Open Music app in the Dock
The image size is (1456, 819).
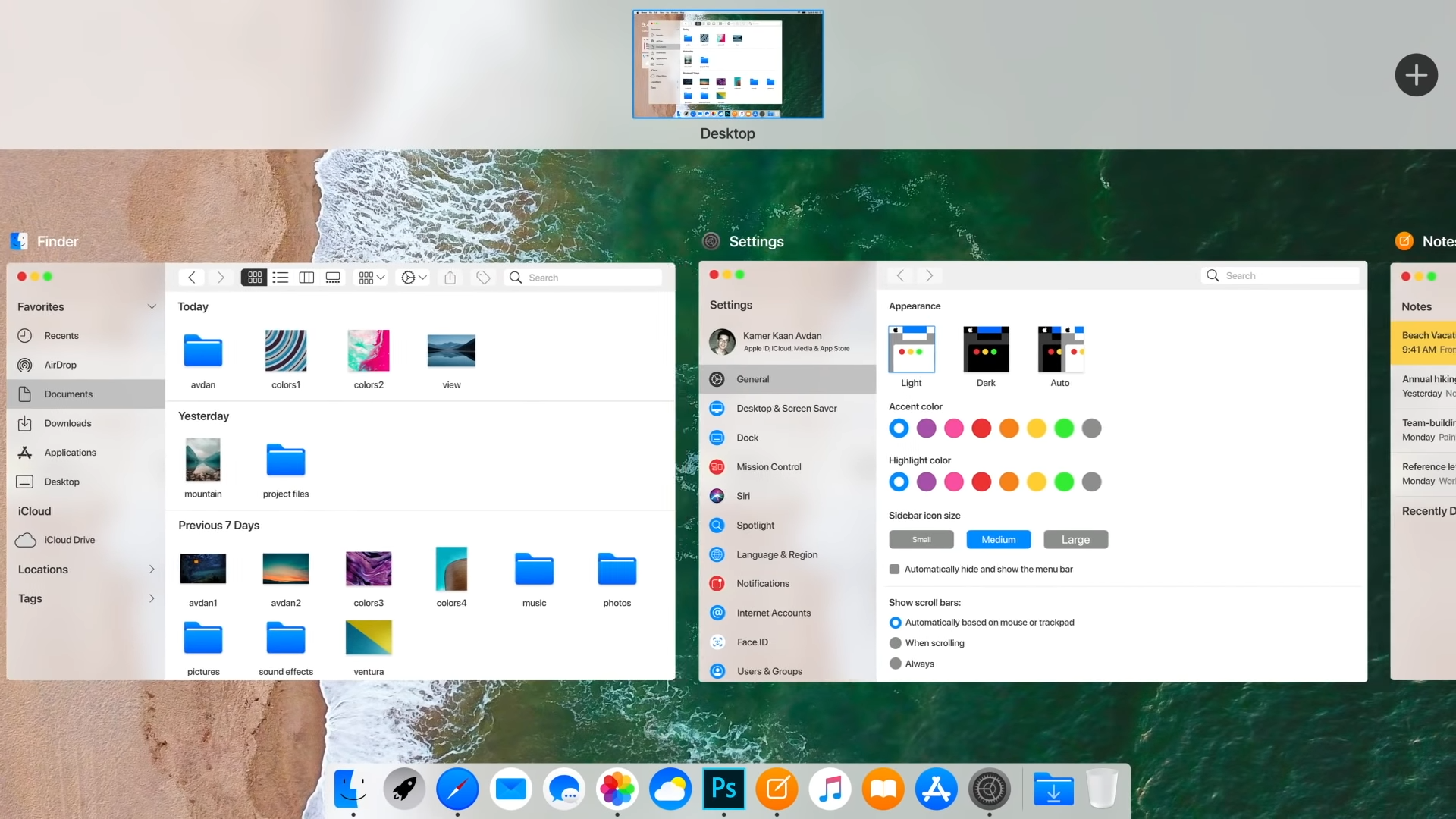coord(830,789)
